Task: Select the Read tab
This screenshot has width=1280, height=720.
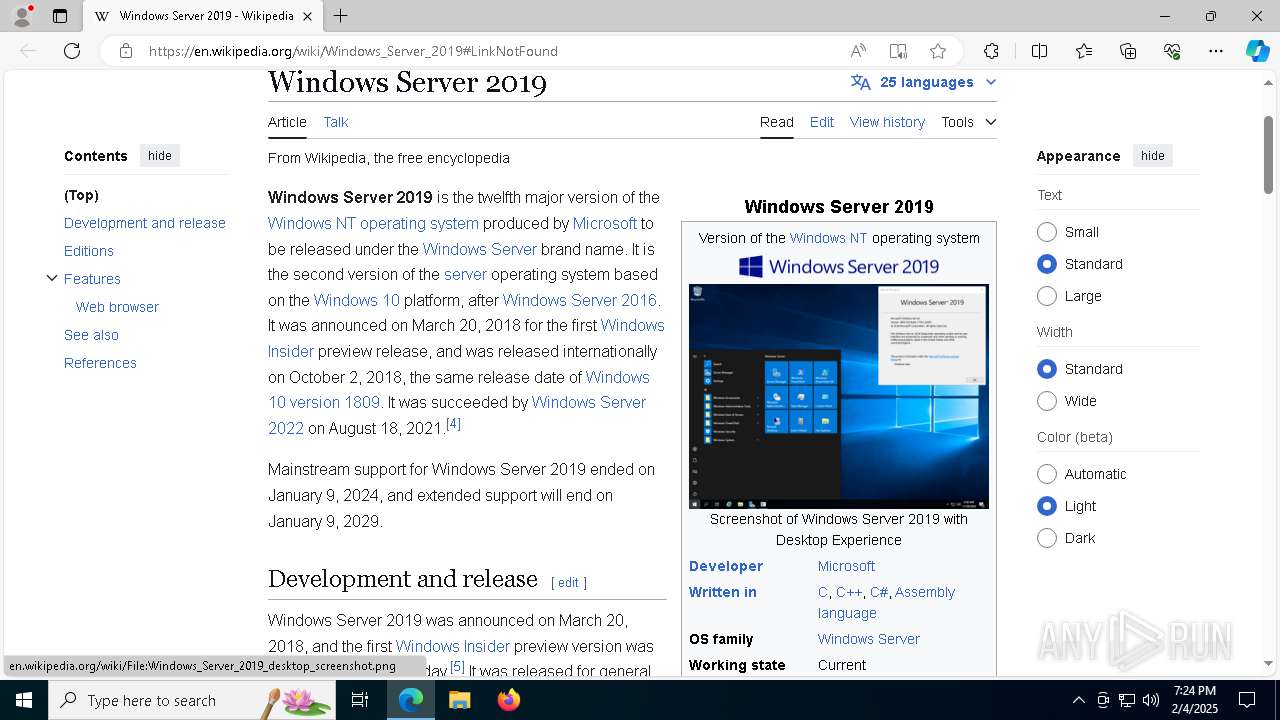Action: [x=777, y=122]
